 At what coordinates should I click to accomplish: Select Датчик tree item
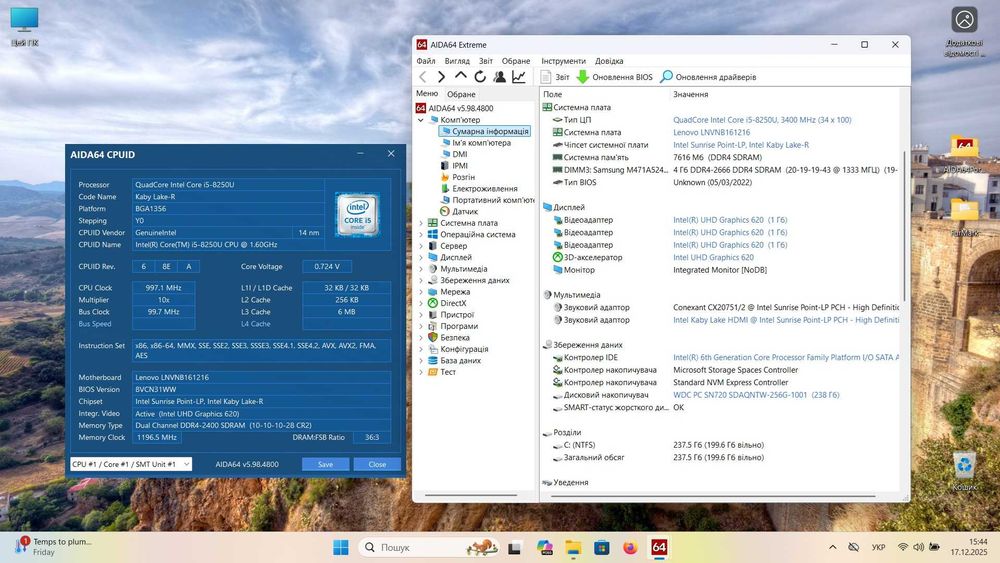click(459, 212)
